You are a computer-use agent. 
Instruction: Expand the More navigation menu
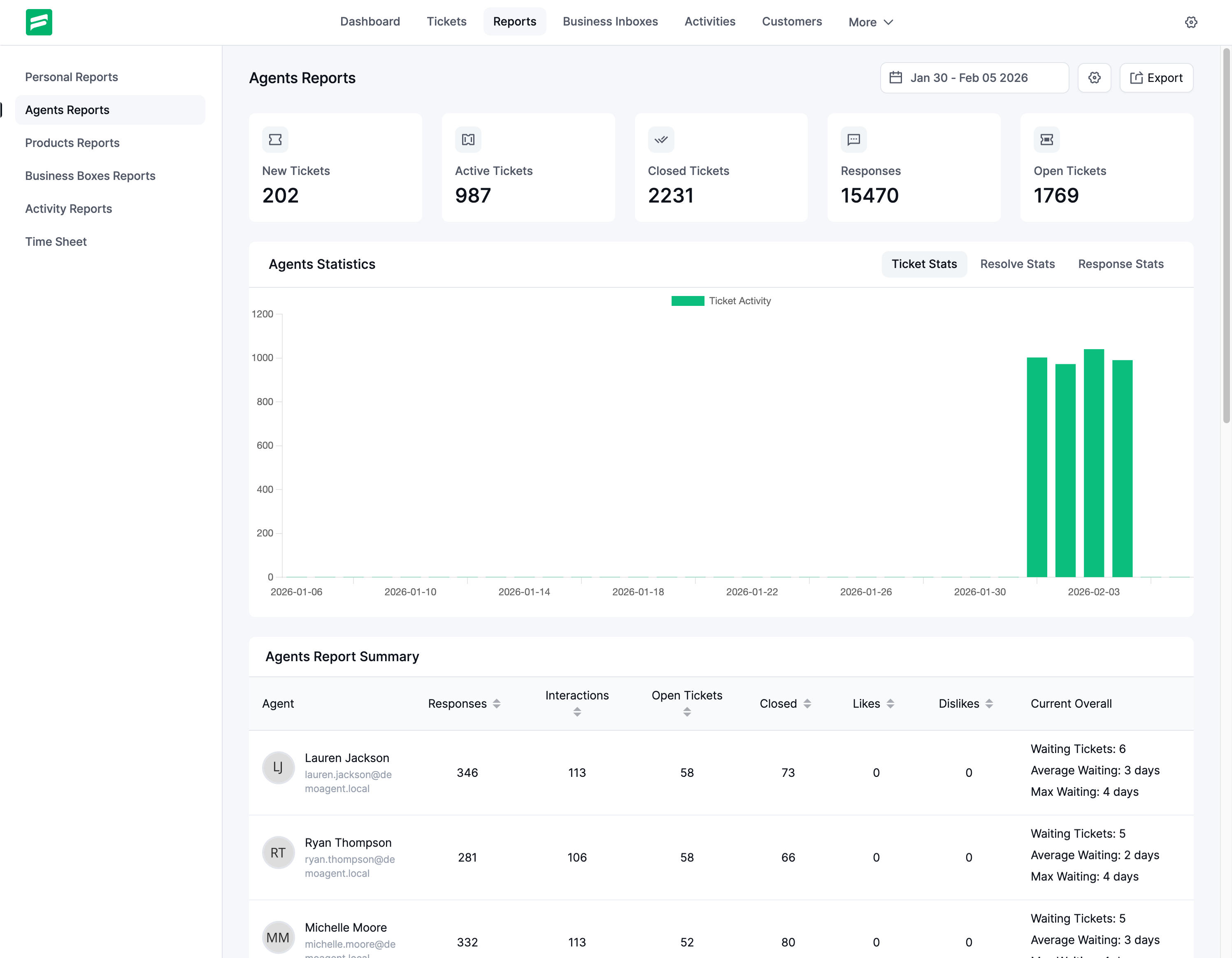870,22
